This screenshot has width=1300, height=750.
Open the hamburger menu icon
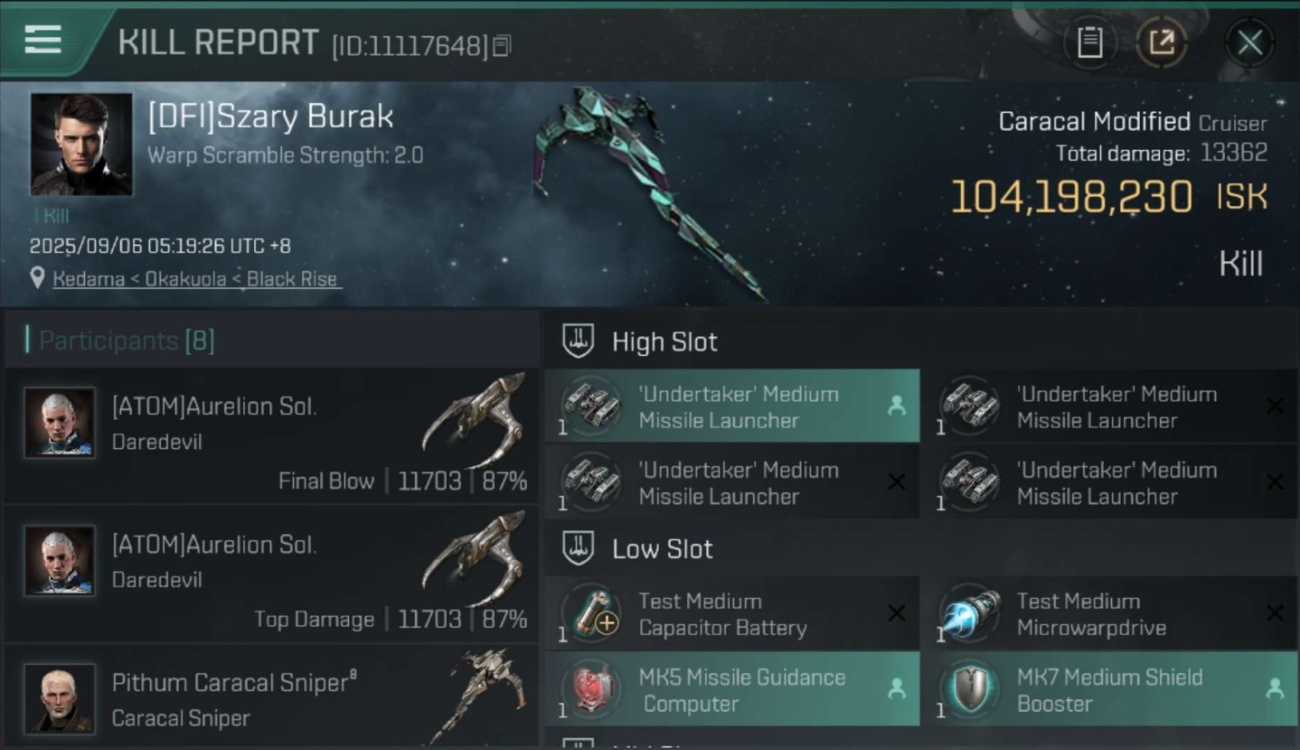tap(42, 40)
